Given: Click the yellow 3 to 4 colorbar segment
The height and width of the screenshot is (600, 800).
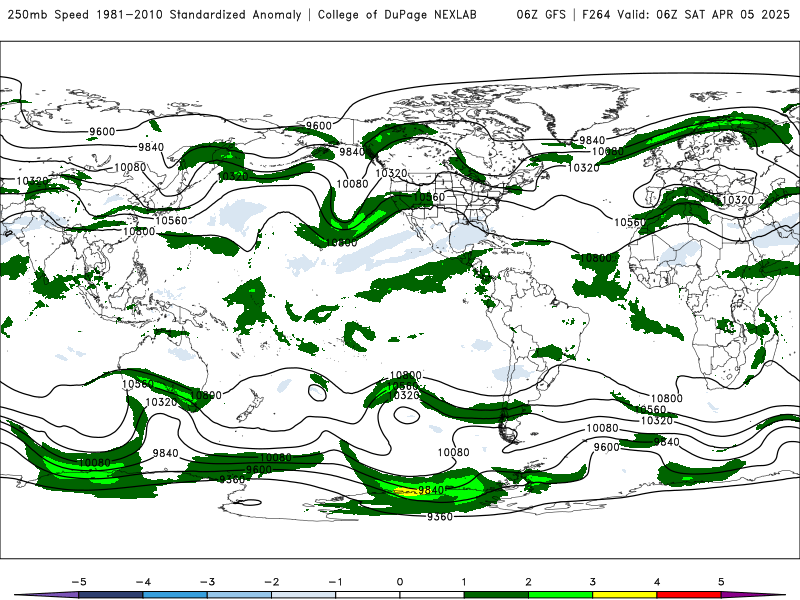Looking at the screenshot, I should (624, 595).
